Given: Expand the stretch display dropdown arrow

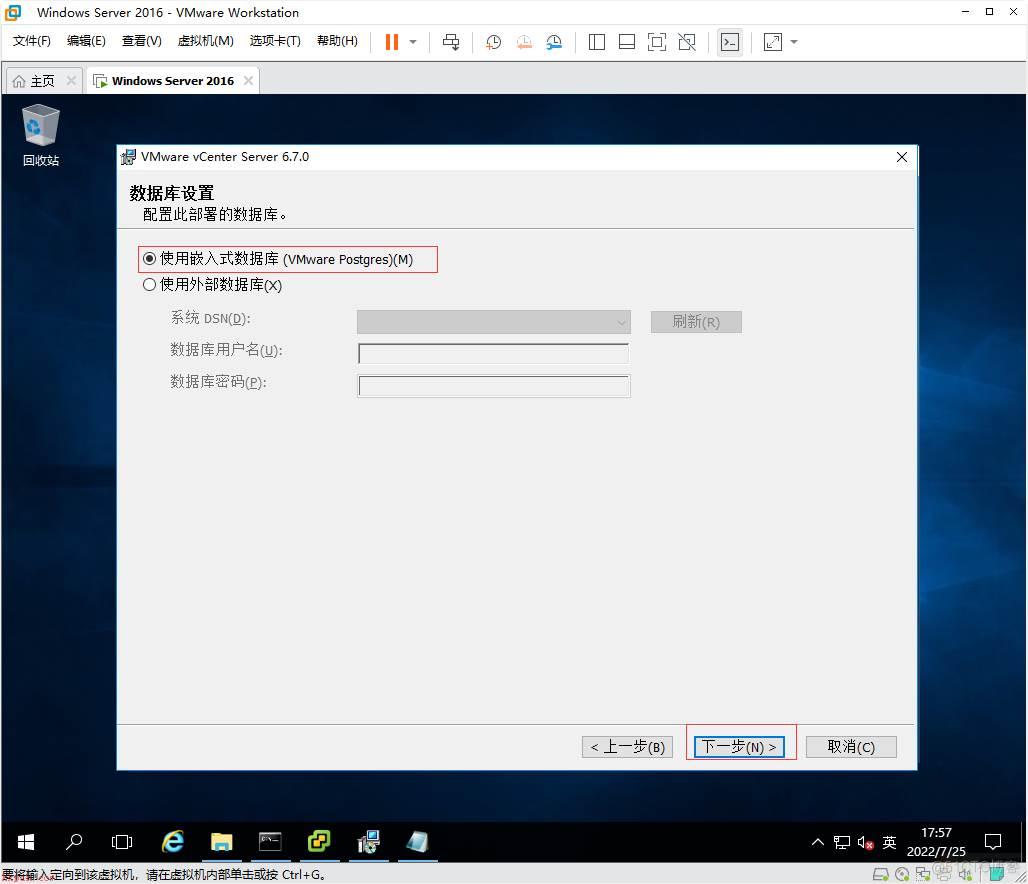Looking at the screenshot, I should pyautogui.click(x=794, y=42).
